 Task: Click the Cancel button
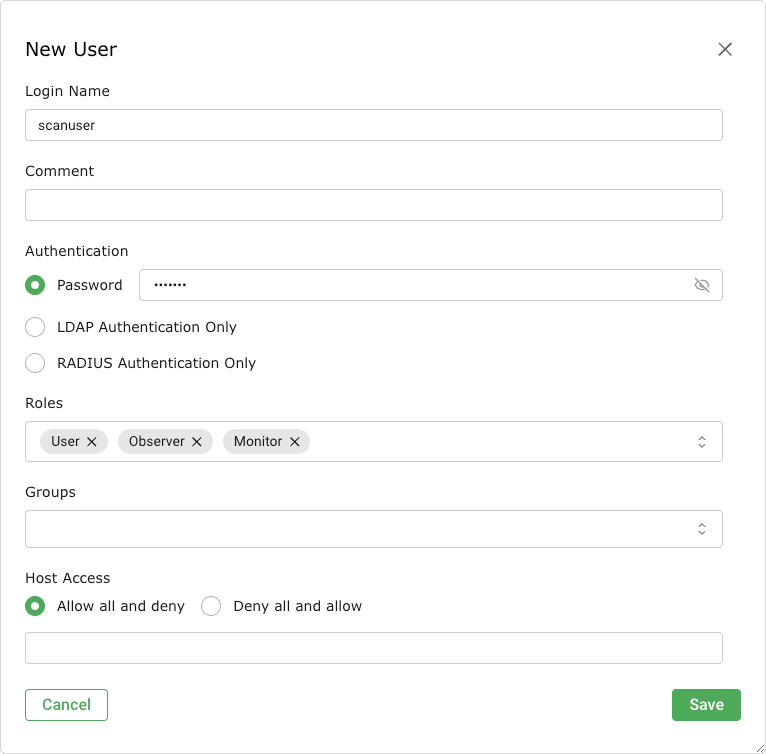pos(66,705)
